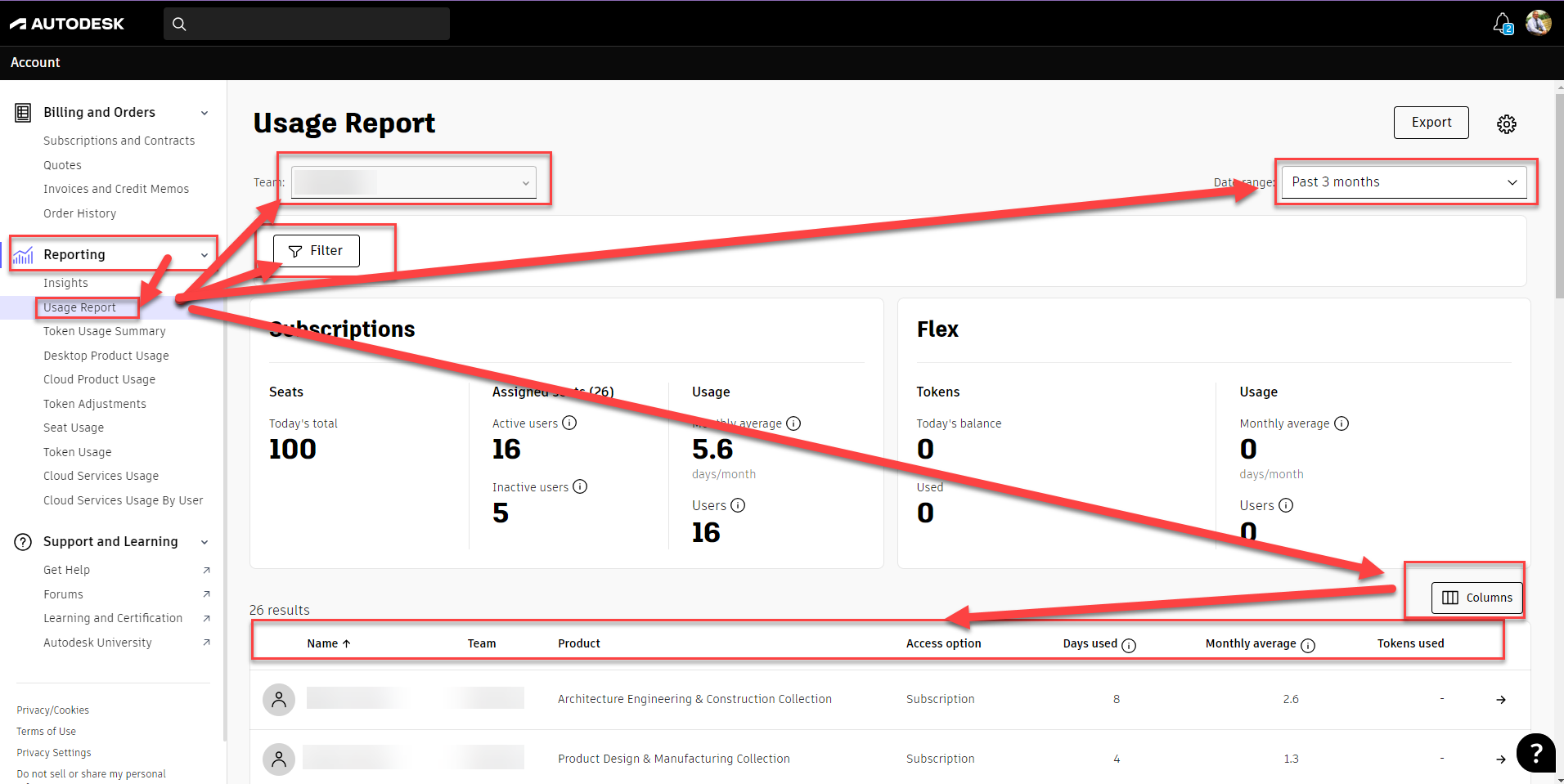
Task: Show info for Monthly average column
Action: click(1308, 645)
